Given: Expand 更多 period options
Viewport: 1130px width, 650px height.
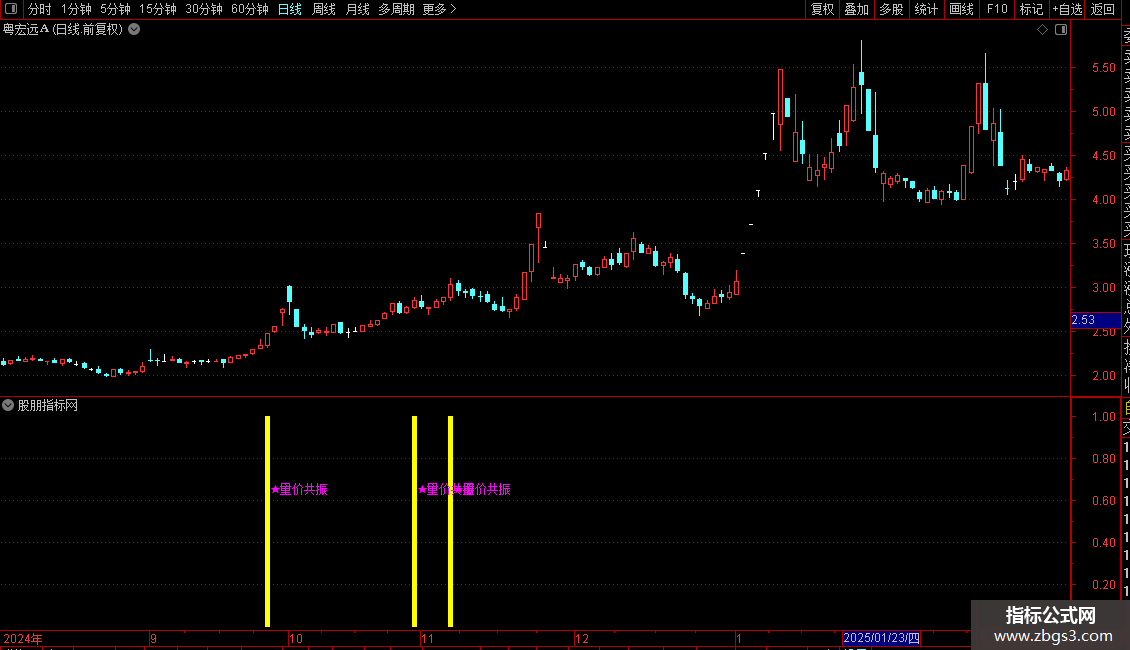Looking at the screenshot, I should point(440,9).
